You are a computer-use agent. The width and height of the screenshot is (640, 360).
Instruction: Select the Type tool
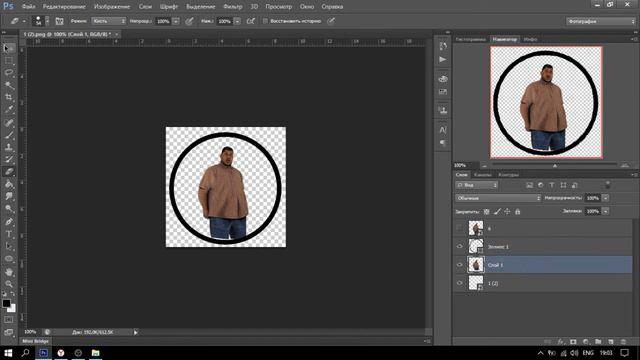[x=9, y=234]
